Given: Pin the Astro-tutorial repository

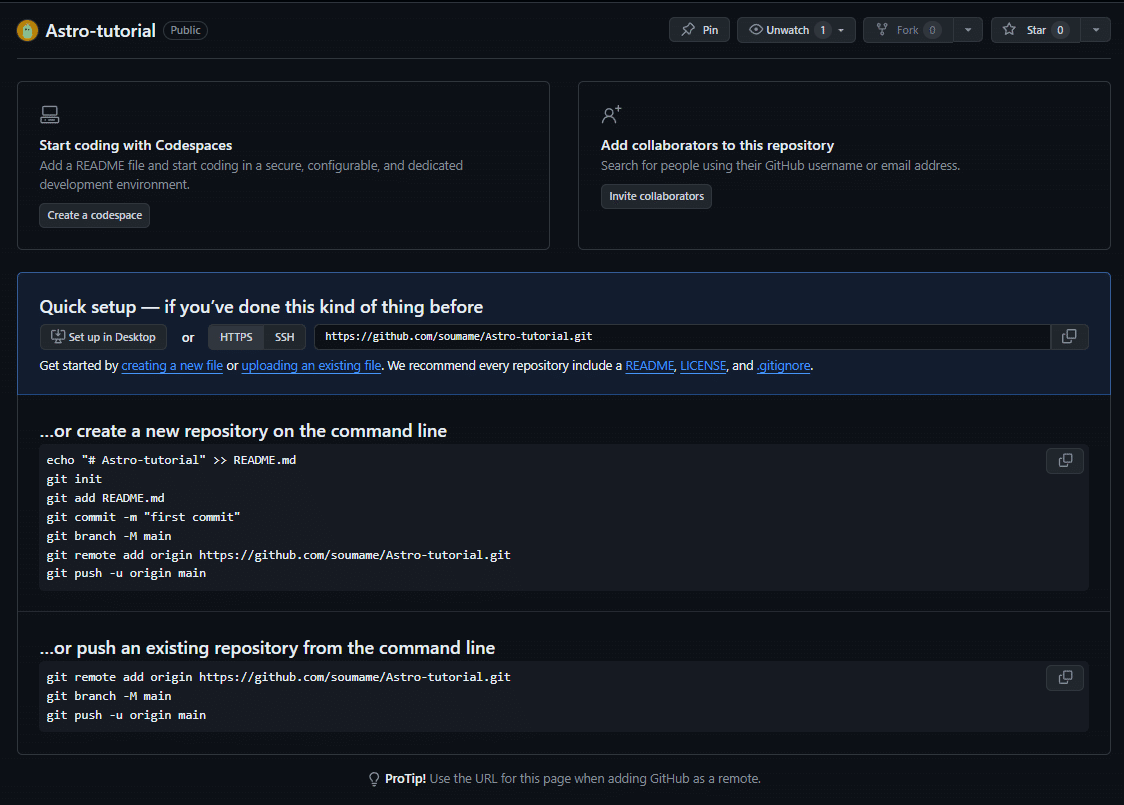Looking at the screenshot, I should 699,30.
